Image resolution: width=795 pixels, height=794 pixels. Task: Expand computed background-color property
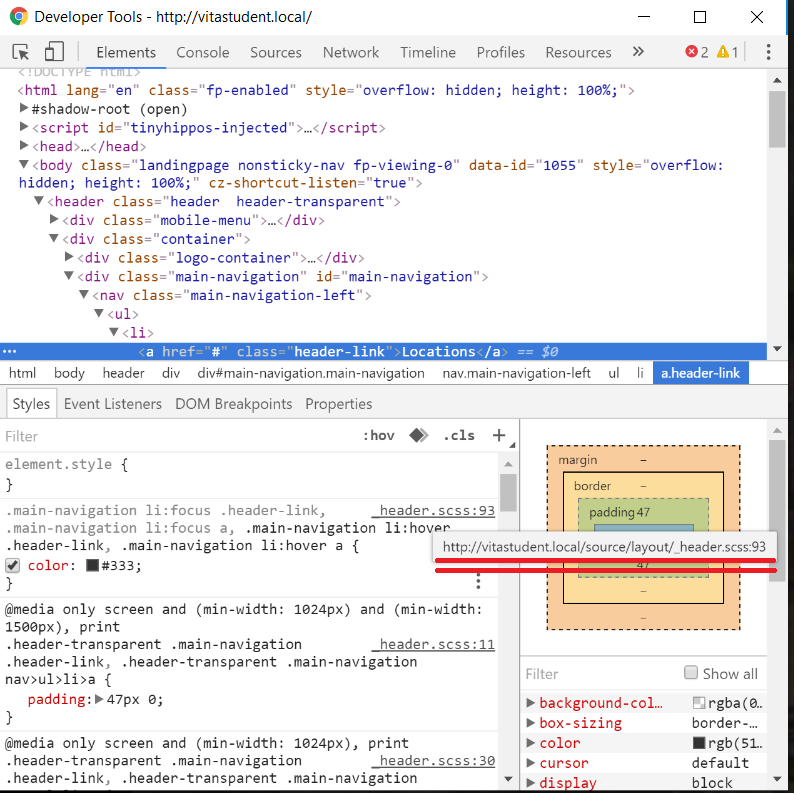[530, 703]
